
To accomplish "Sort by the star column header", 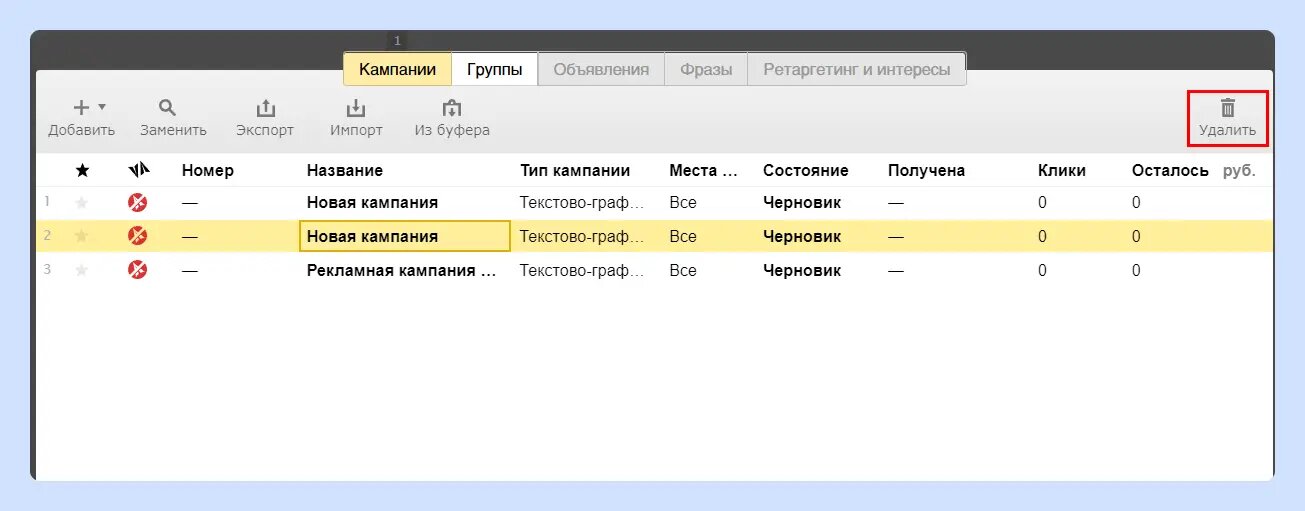I will click(x=82, y=171).
